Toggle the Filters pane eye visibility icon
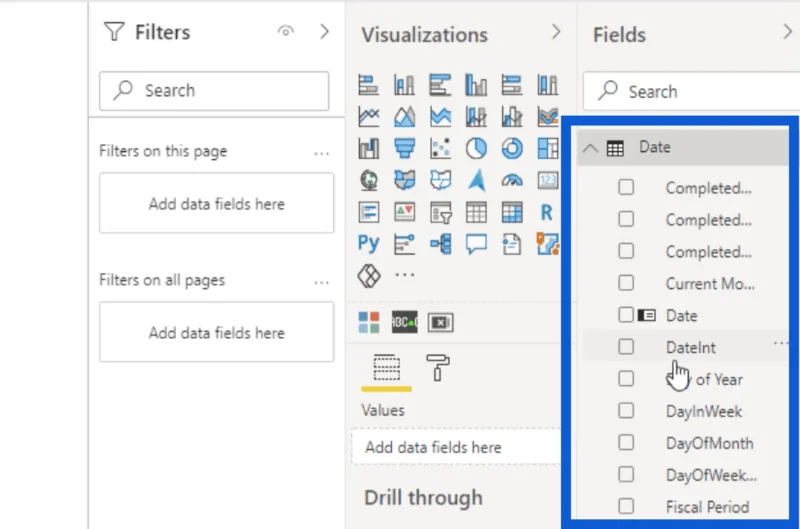The image size is (800, 529). coord(286,32)
